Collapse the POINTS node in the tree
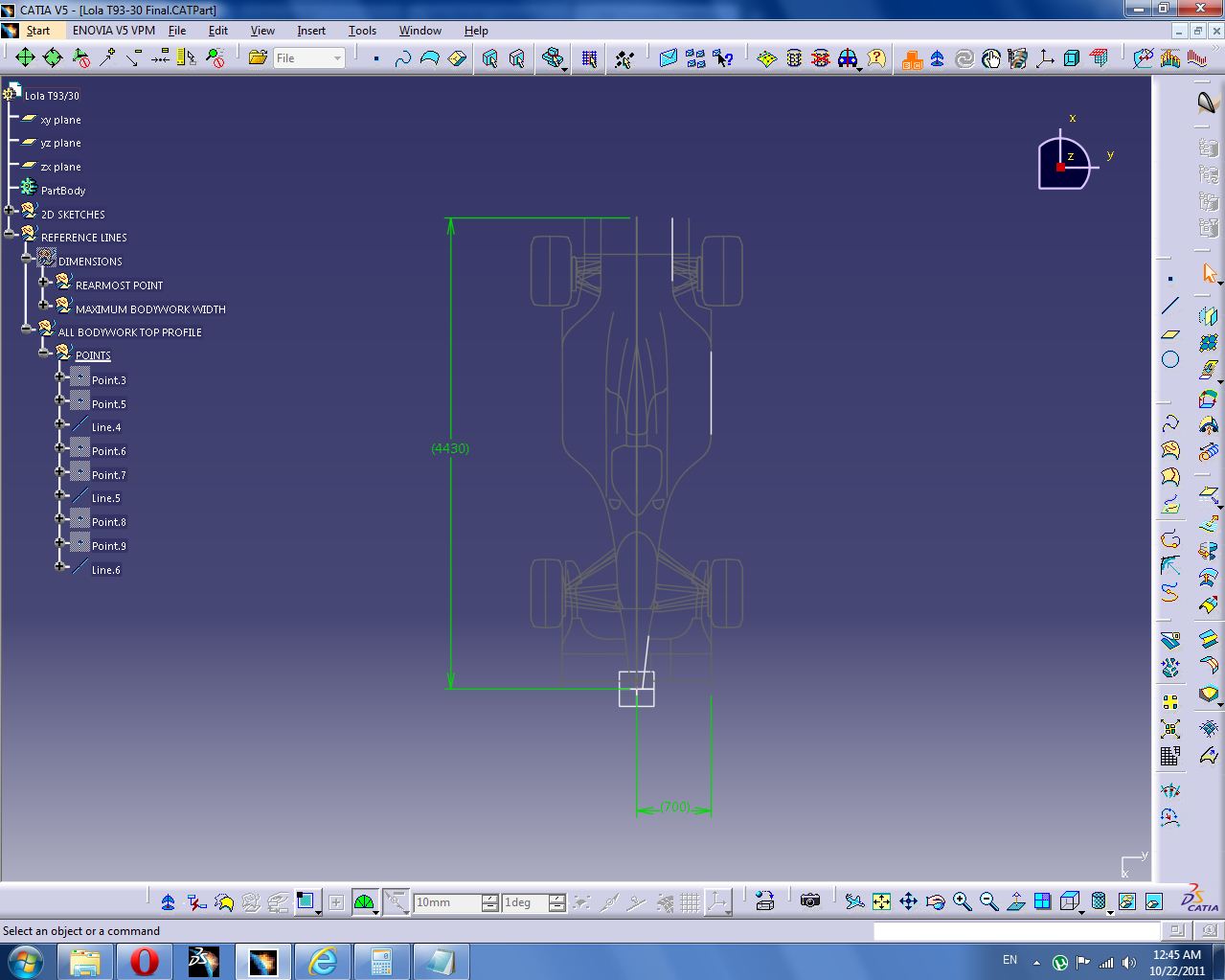The image size is (1225, 980). [x=44, y=352]
